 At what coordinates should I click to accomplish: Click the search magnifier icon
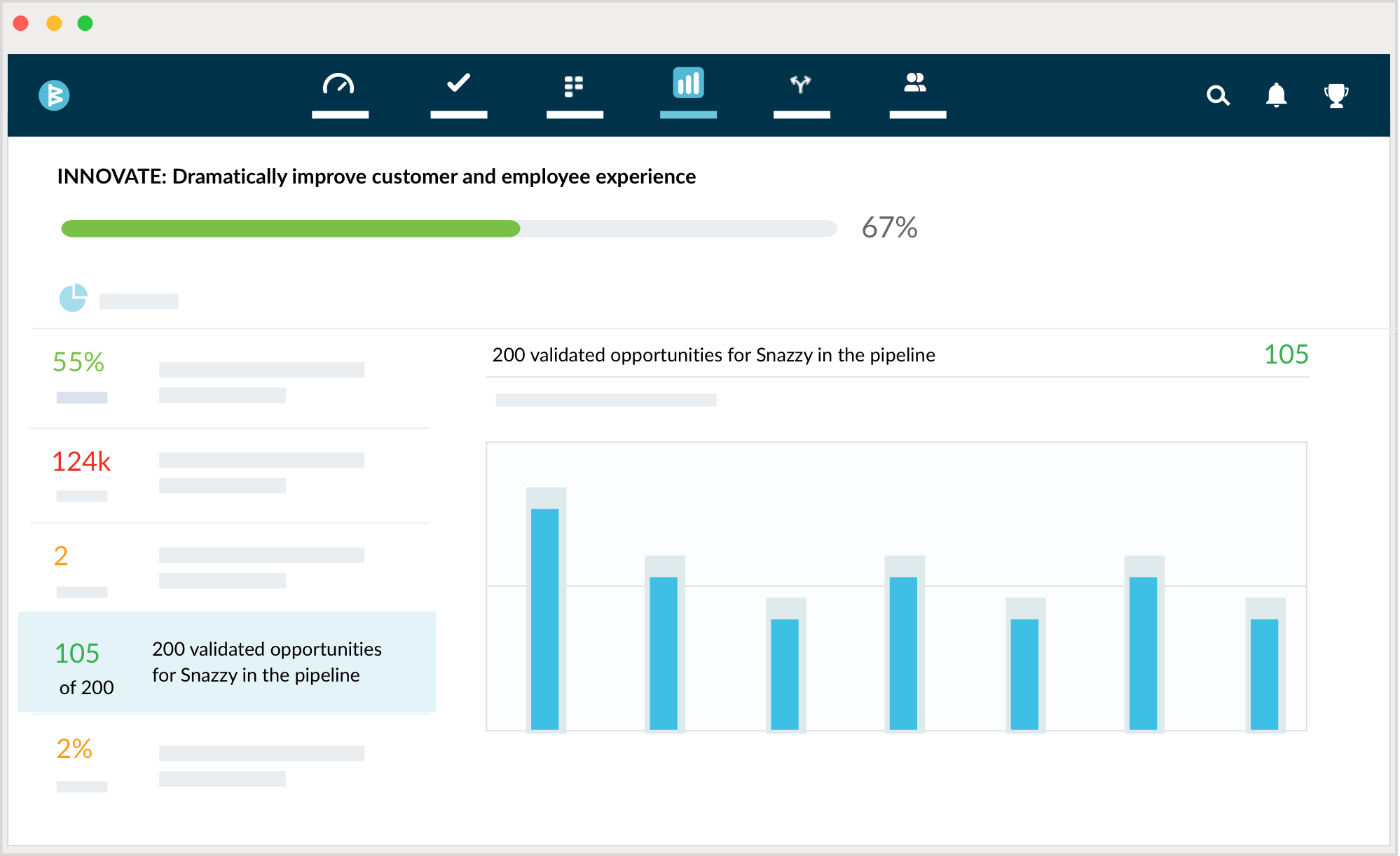pos(1218,95)
